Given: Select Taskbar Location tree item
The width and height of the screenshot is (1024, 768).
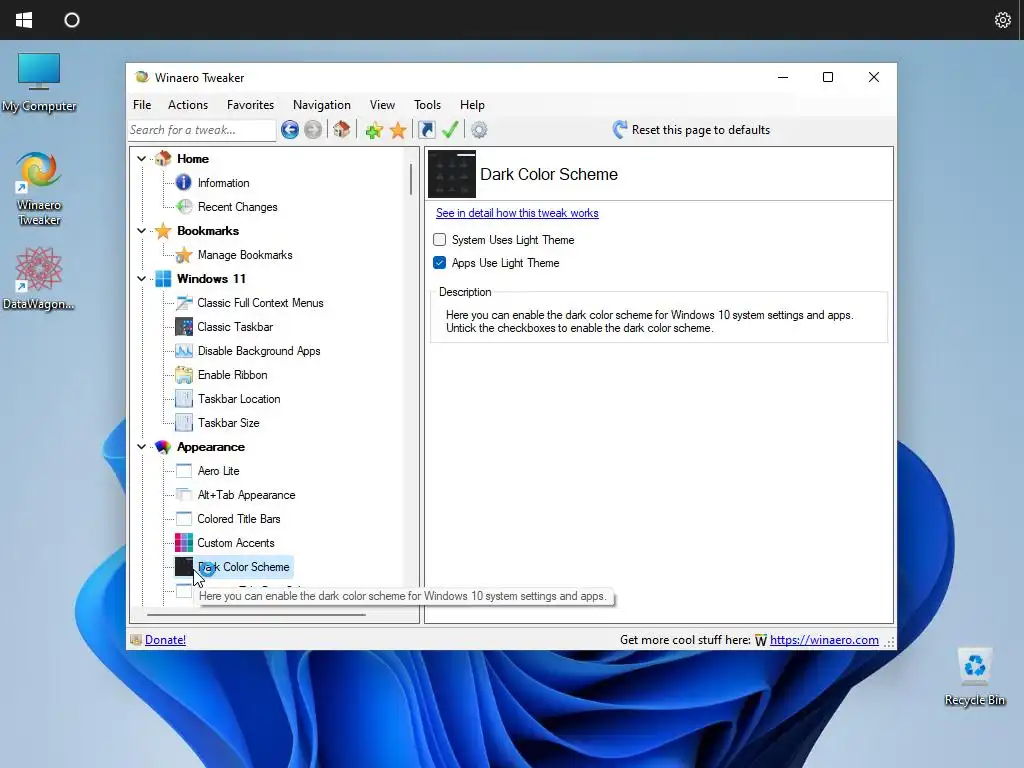Looking at the screenshot, I should click(239, 399).
